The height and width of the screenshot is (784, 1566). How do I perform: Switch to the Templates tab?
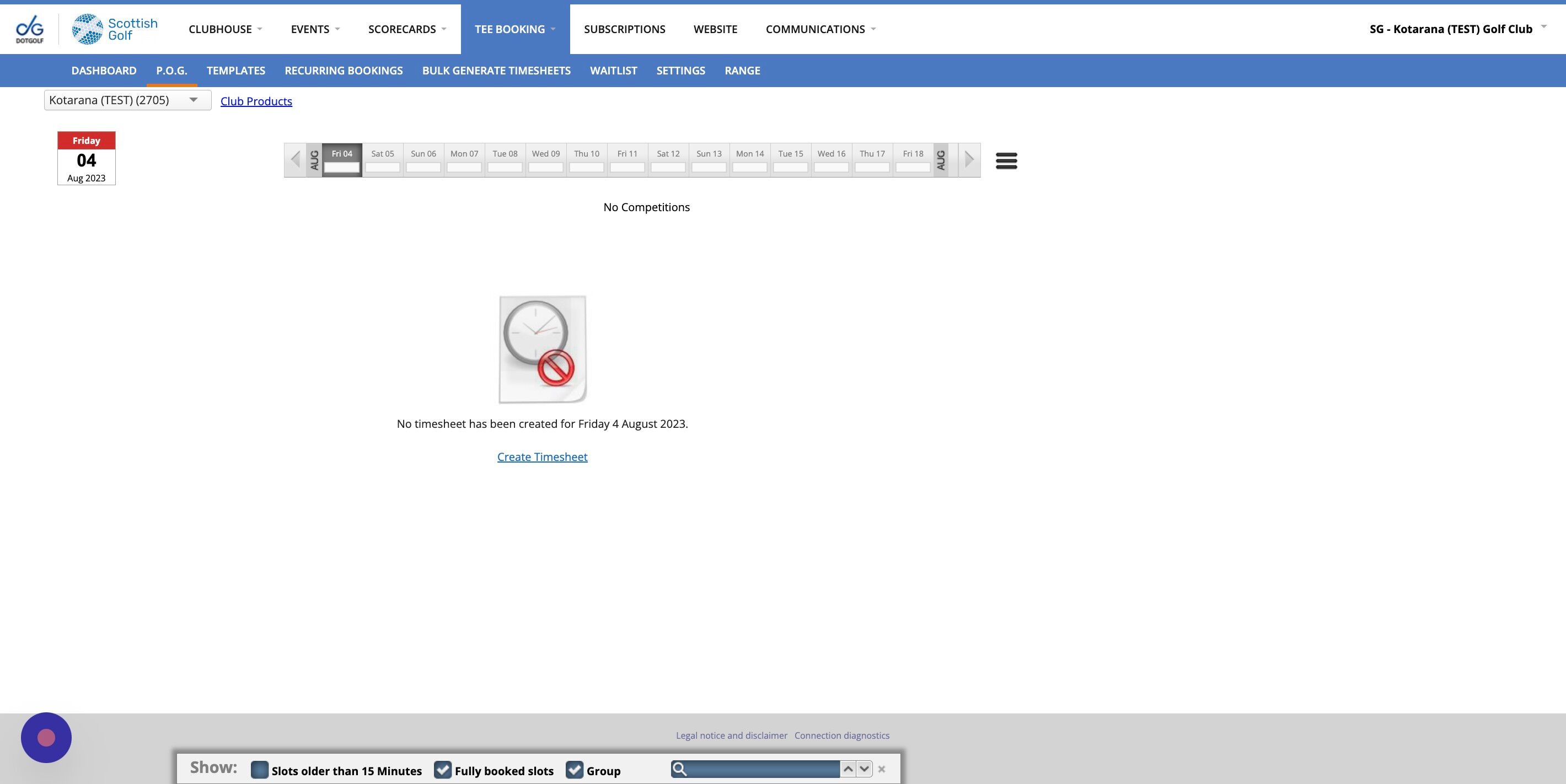coord(235,71)
